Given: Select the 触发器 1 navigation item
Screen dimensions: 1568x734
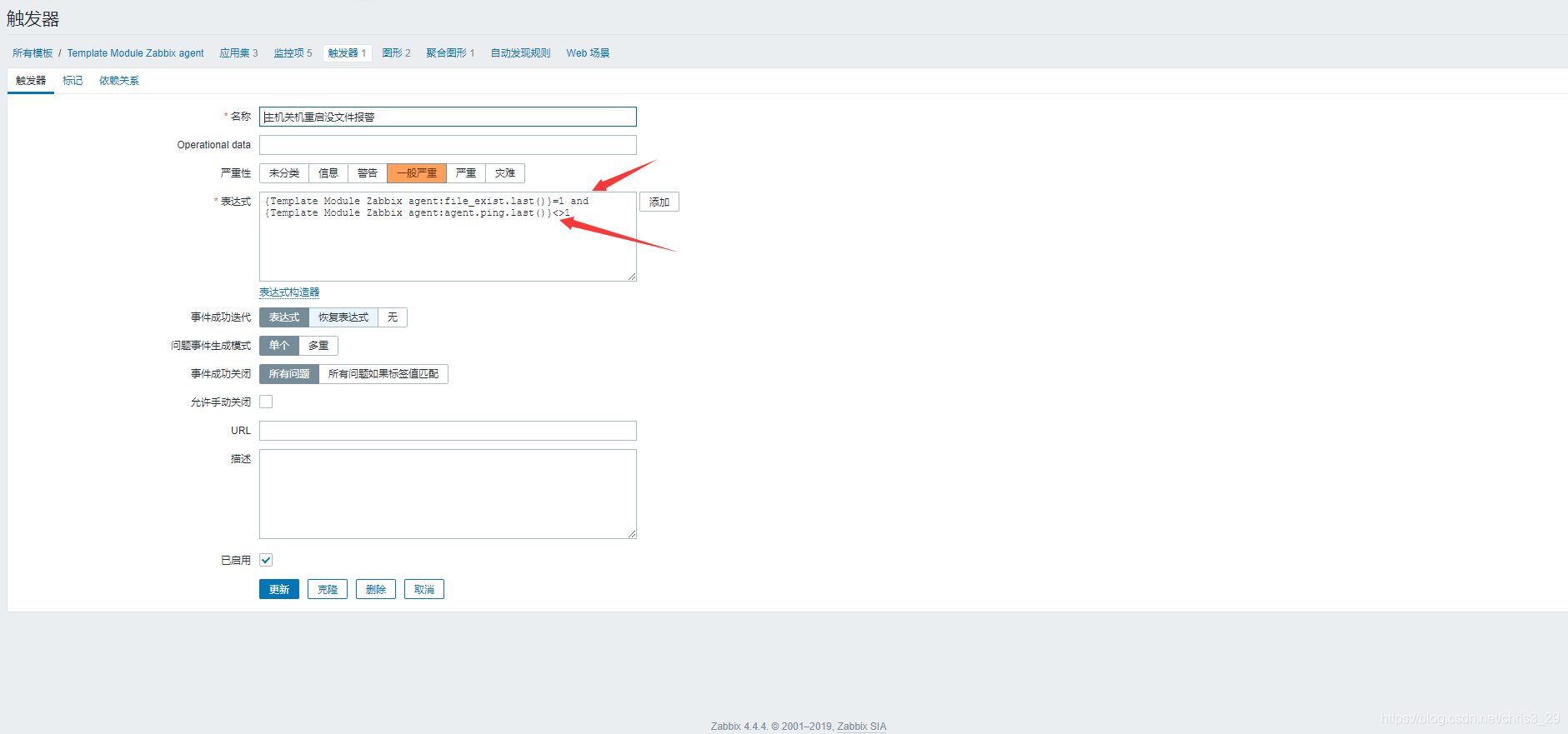Looking at the screenshot, I should (347, 53).
